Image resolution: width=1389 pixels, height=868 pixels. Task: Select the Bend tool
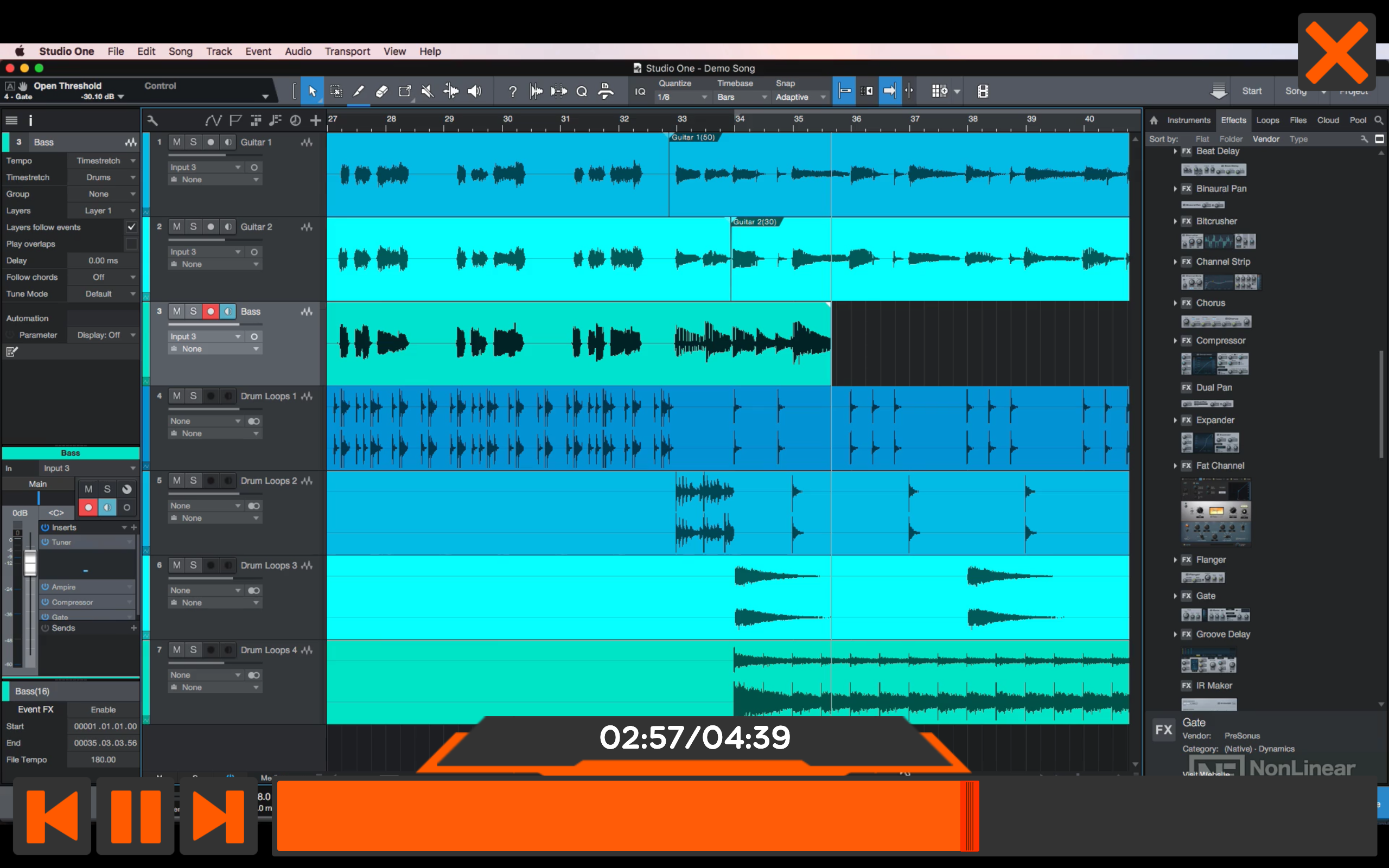click(x=451, y=91)
